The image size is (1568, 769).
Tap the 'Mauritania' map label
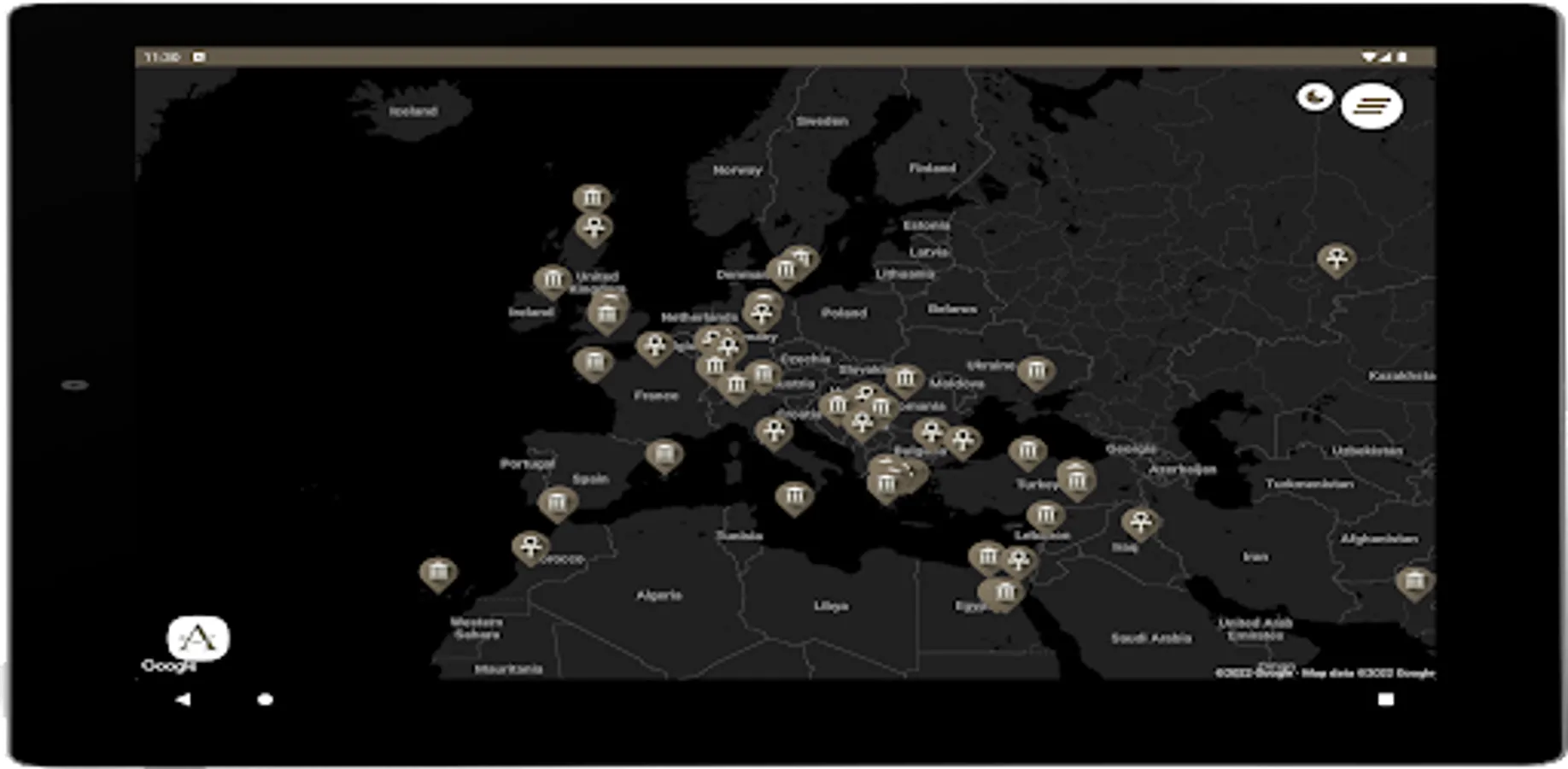508,669
